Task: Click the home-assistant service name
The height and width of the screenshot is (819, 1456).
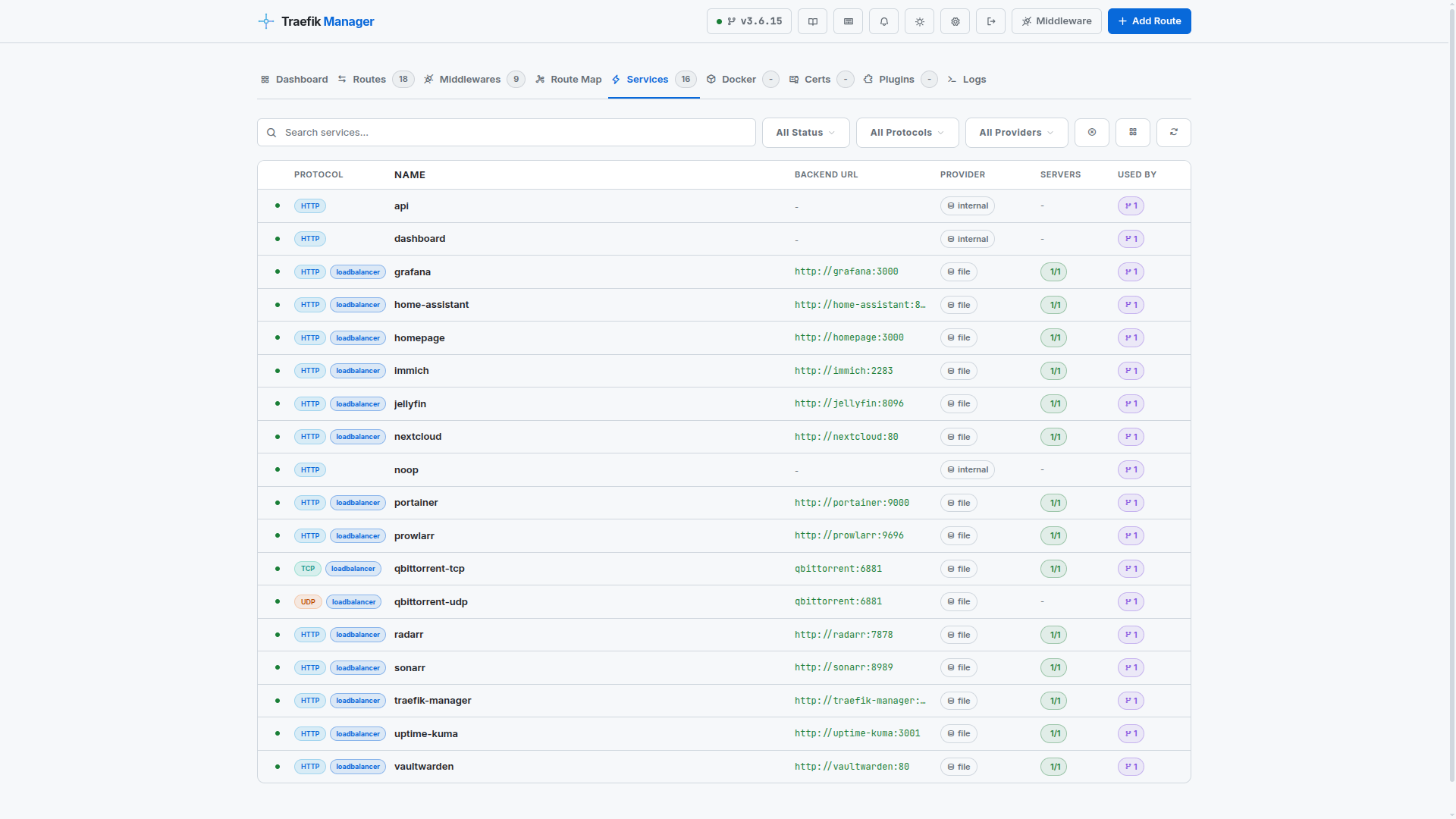Action: pyautogui.click(x=431, y=305)
